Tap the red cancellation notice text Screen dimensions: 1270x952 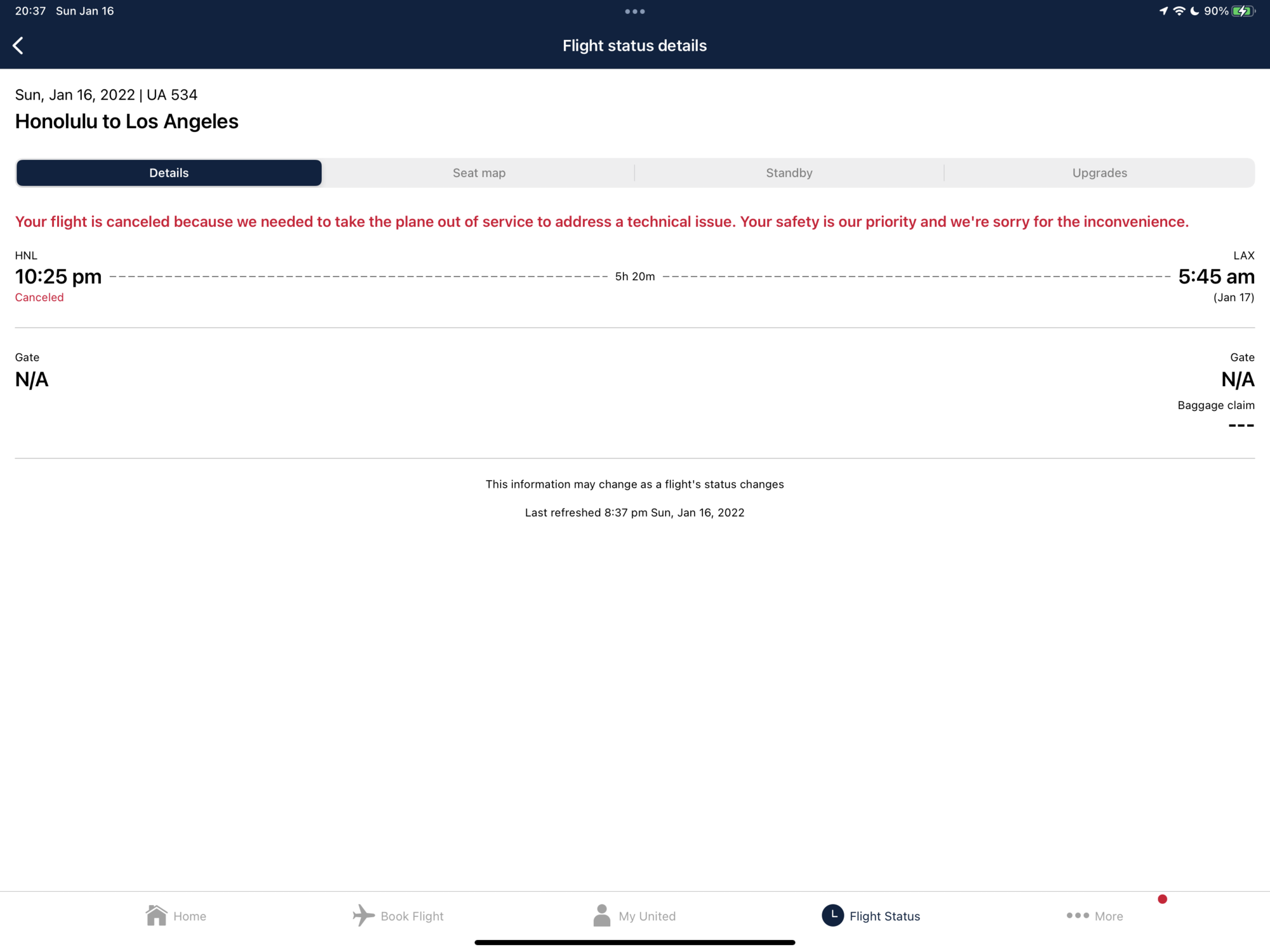[601, 222]
